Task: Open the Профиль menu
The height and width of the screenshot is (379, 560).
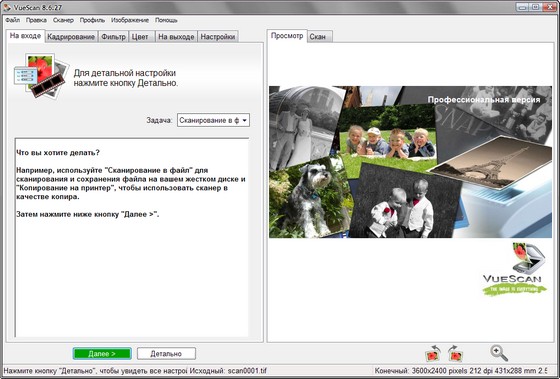Action: (92, 20)
